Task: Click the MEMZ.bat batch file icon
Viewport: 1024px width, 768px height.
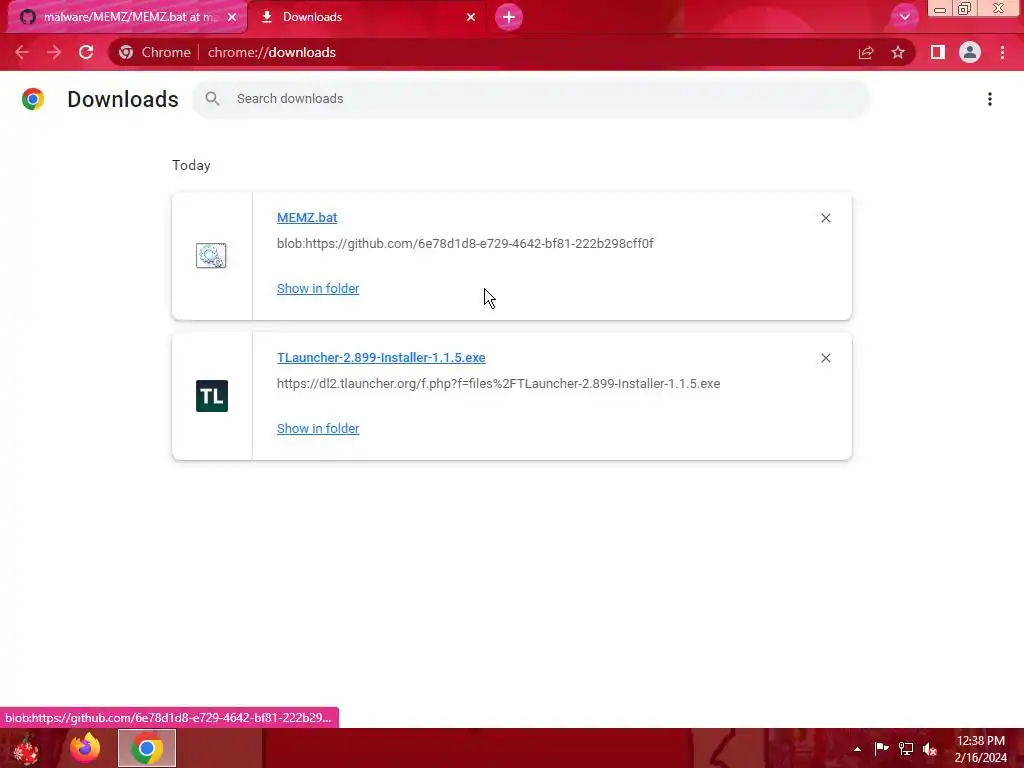Action: (x=211, y=255)
